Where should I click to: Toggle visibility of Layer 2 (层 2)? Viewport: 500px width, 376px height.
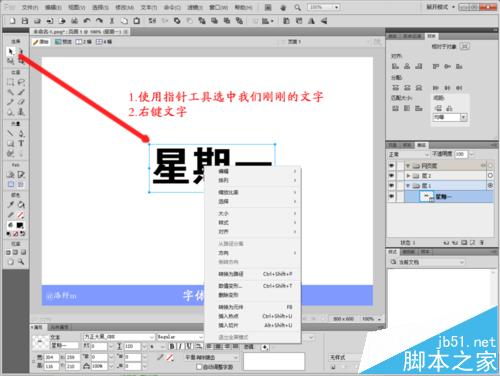391,175
